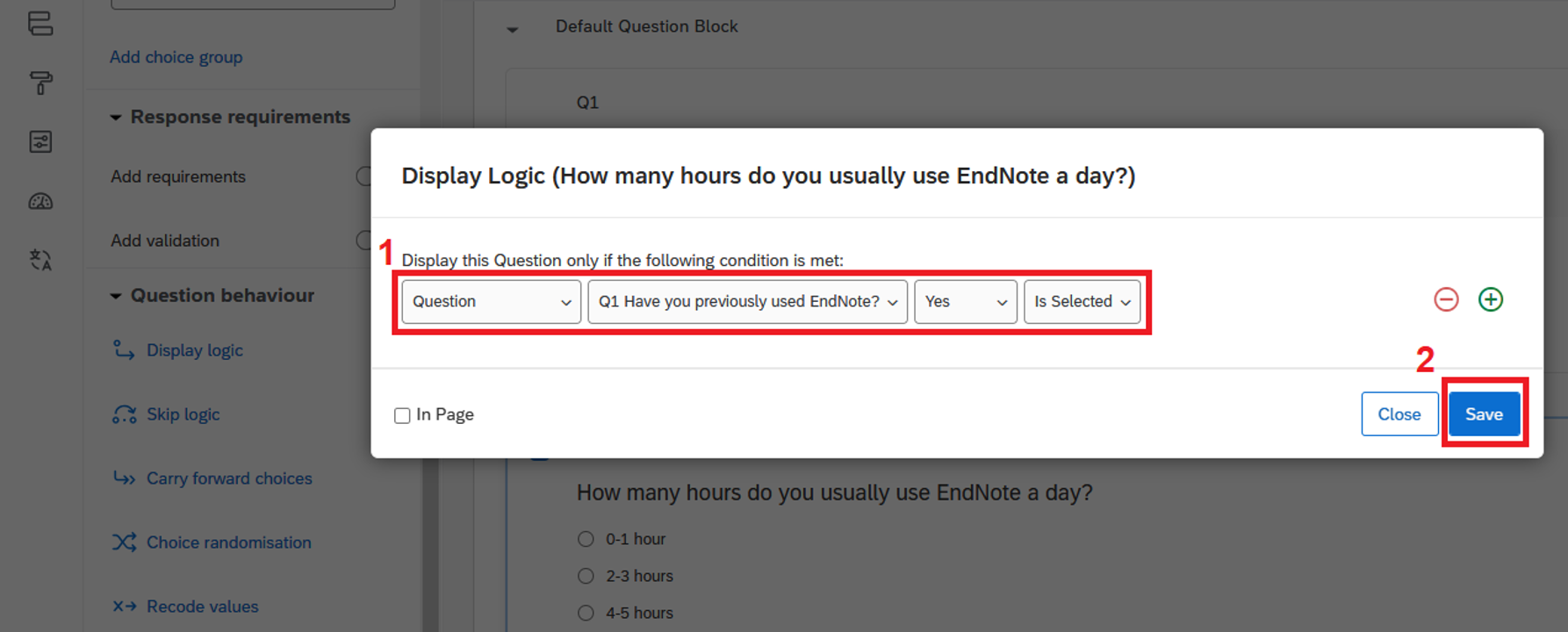Image resolution: width=1568 pixels, height=632 pixels.
Task: Open the Builder icon in left sidebar
Action: click(x=40, y=24)
